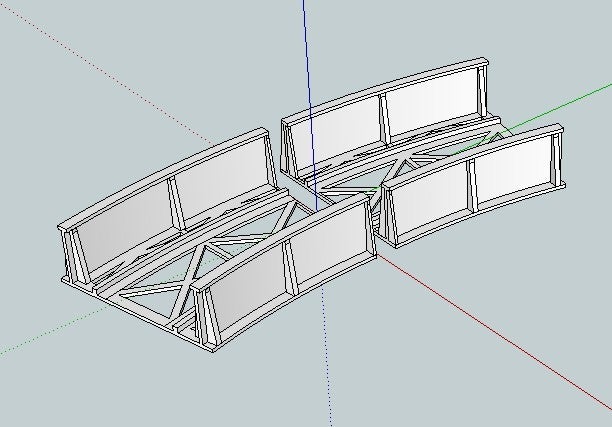This screenshot has height=427, width=612.
Task: Select the front girder of the right section
Action: 473,185
